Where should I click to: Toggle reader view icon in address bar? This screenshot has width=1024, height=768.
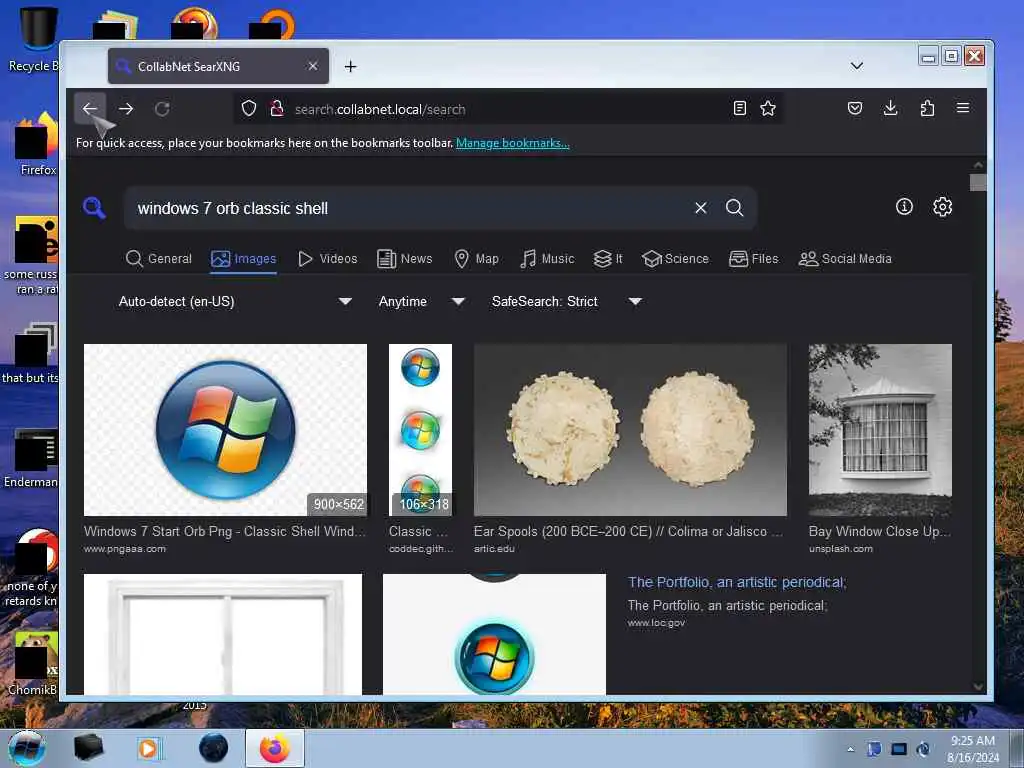[739, 108]
